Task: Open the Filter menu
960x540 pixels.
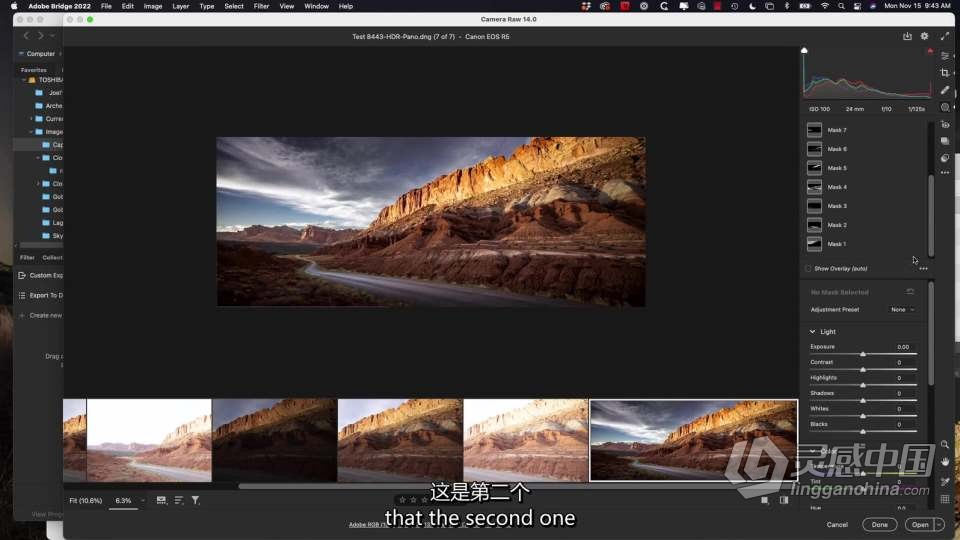Action: 261,6
